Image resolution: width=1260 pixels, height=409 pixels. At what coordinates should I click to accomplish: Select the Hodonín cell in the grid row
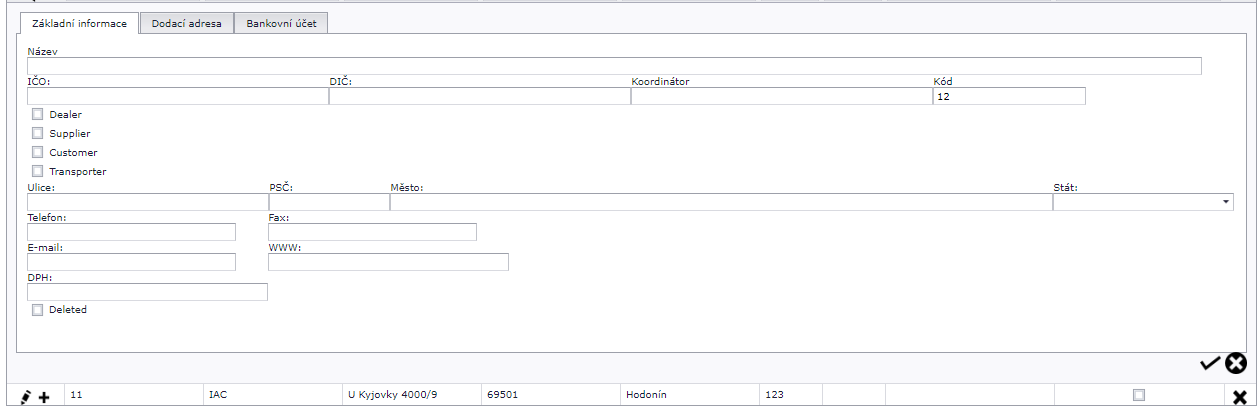pyautogui.click(x=688, y=395)
